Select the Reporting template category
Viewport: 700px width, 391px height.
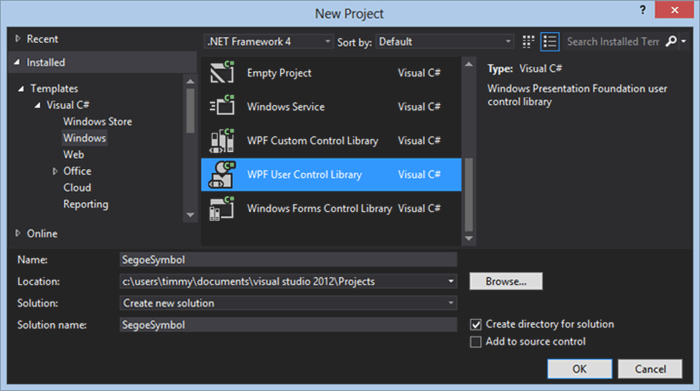pos(86,204)
